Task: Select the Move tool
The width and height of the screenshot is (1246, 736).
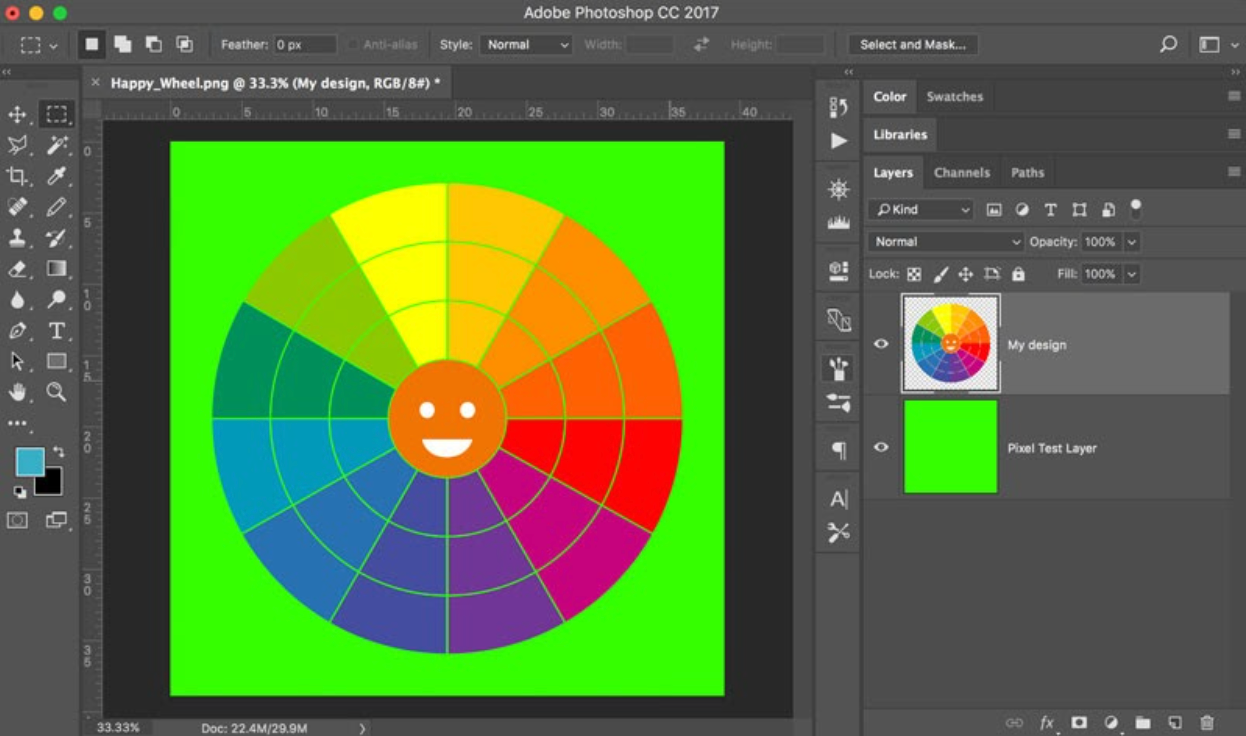Action: [17, 115]
